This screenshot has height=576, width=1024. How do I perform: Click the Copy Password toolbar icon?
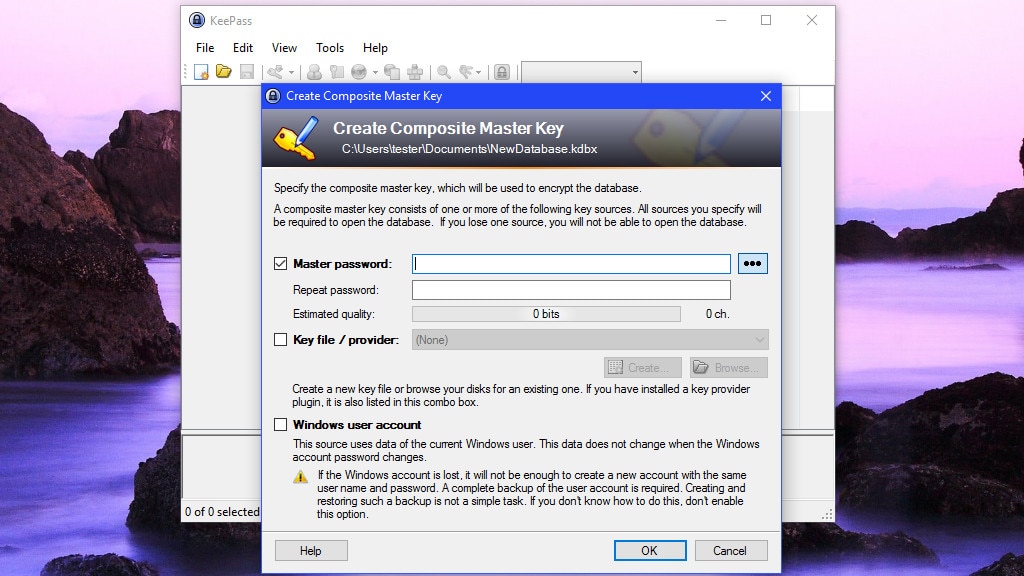(x=336, y=72)
